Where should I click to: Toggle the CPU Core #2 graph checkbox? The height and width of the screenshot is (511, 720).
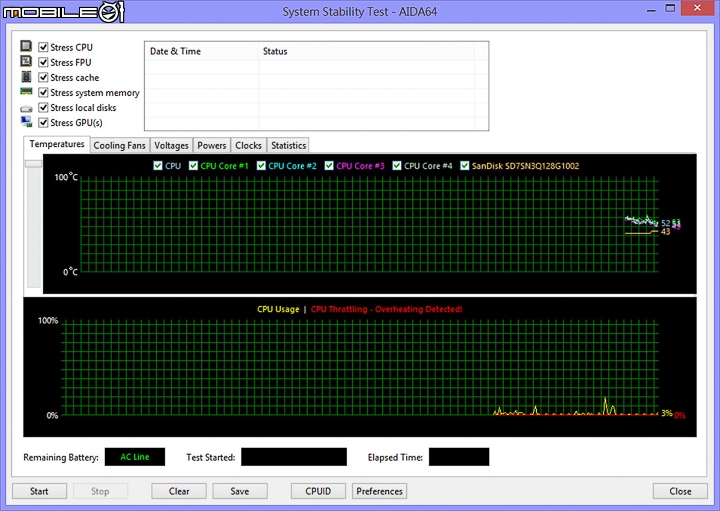tap(261, 166)
